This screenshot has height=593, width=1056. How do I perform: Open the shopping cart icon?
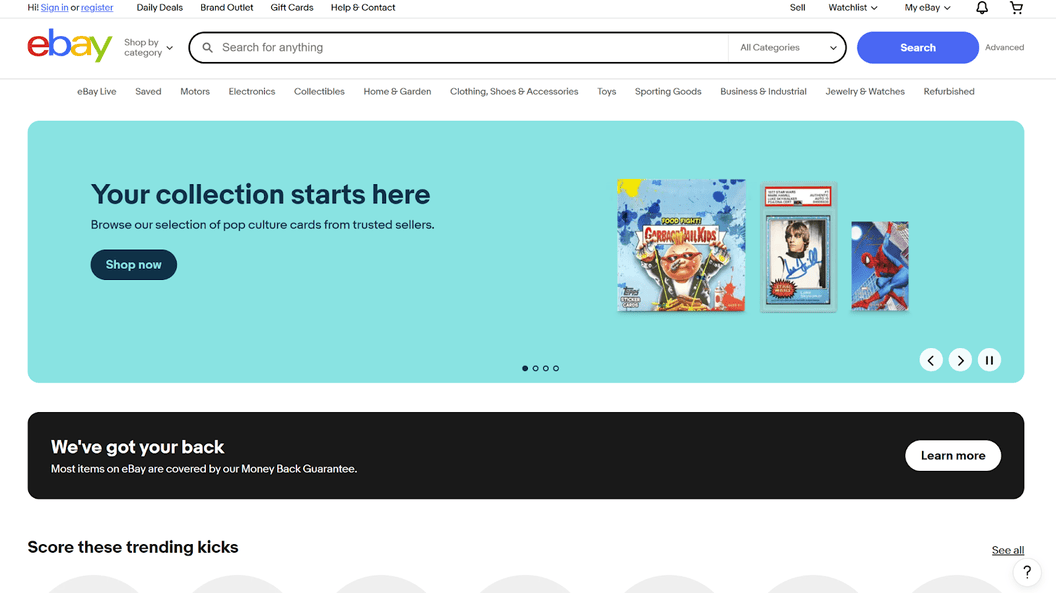click(x=1016, y=8)
